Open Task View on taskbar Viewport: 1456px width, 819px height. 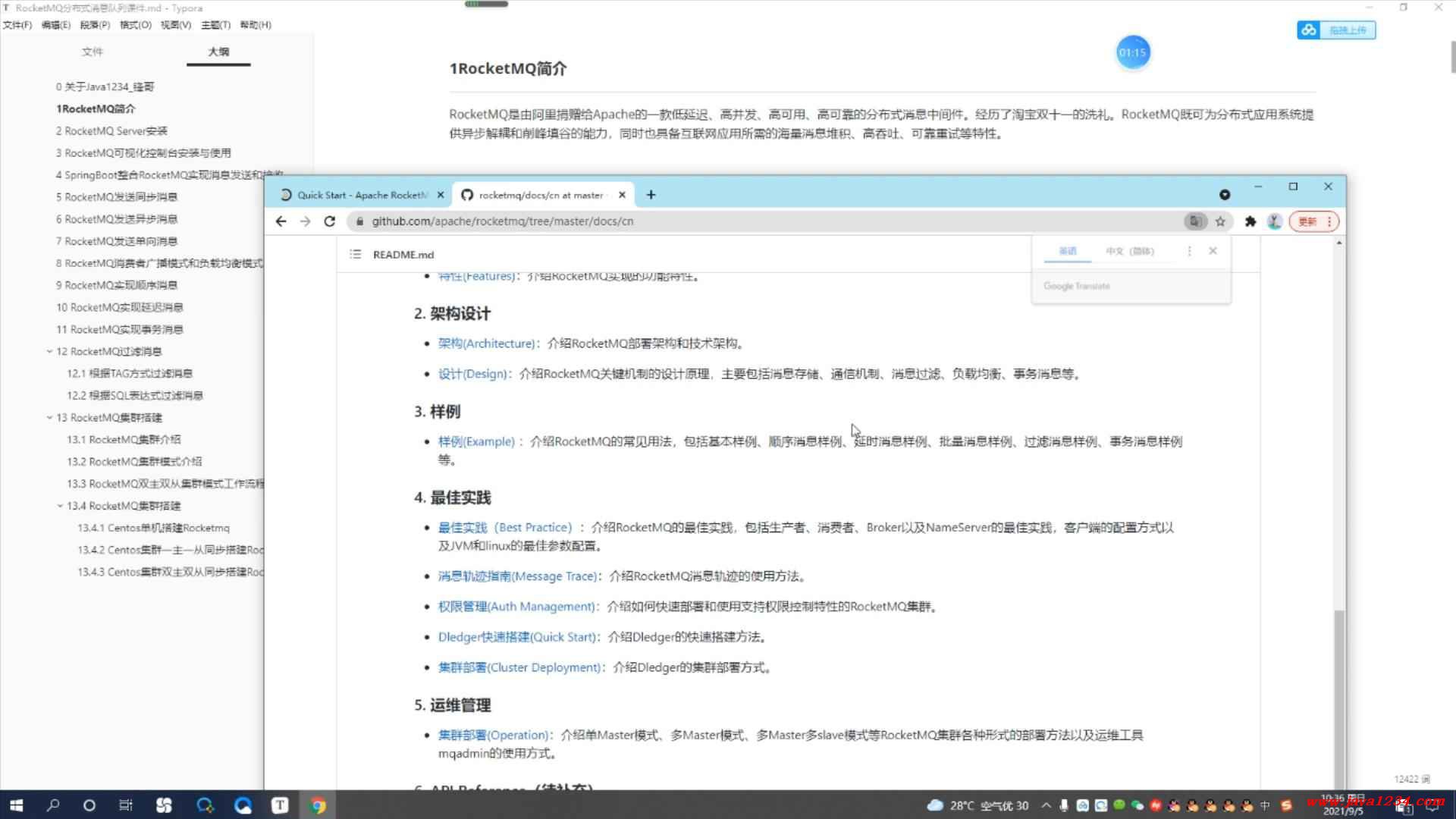point(126,805)
